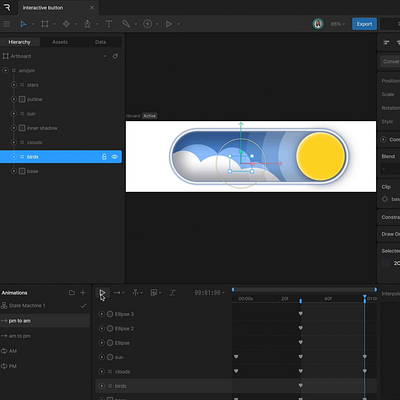Open the Rive logo home menu
400x400 pixels.
(x=7, y=7)
